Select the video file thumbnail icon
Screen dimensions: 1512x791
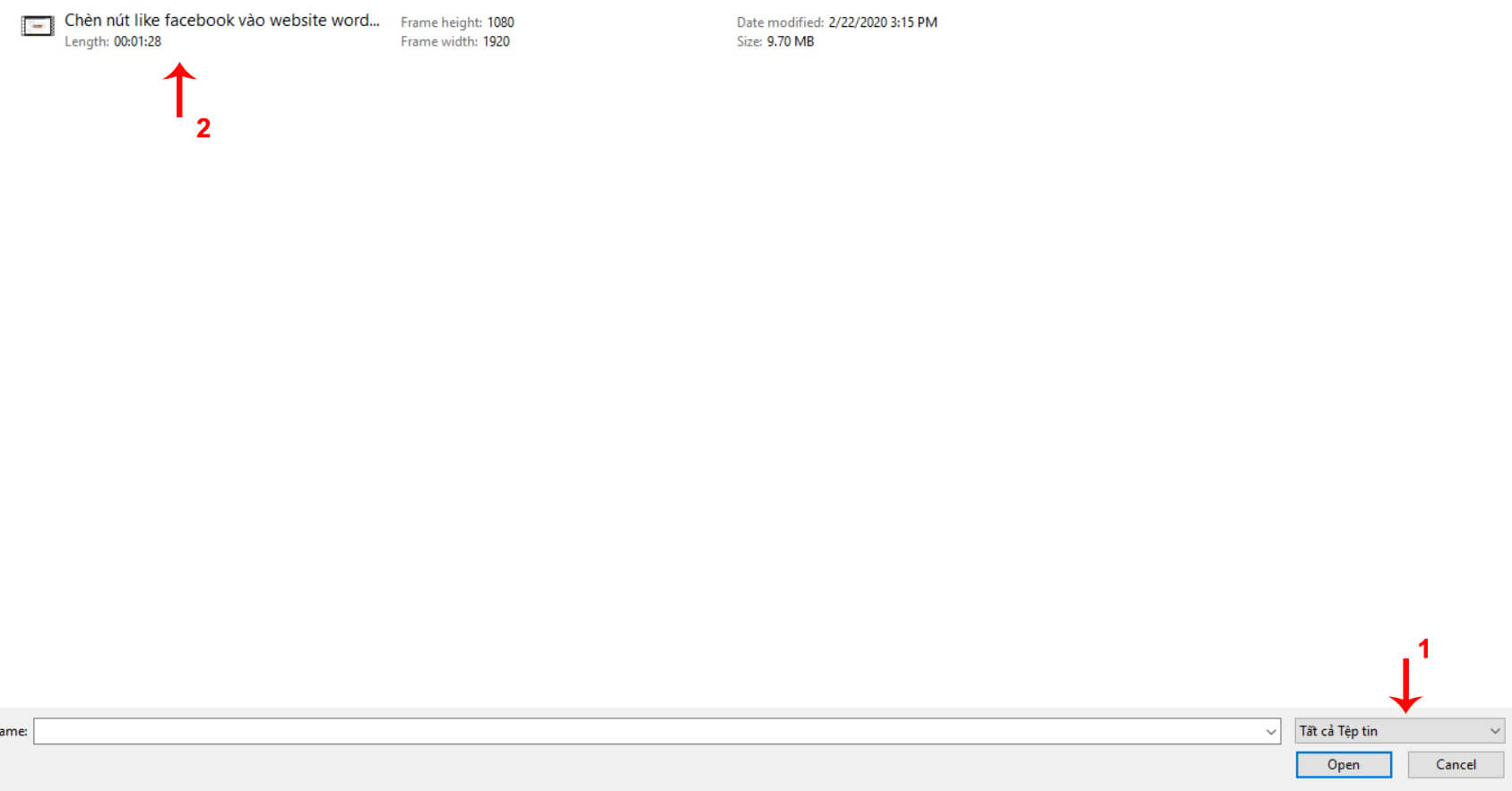coord(37,27)
